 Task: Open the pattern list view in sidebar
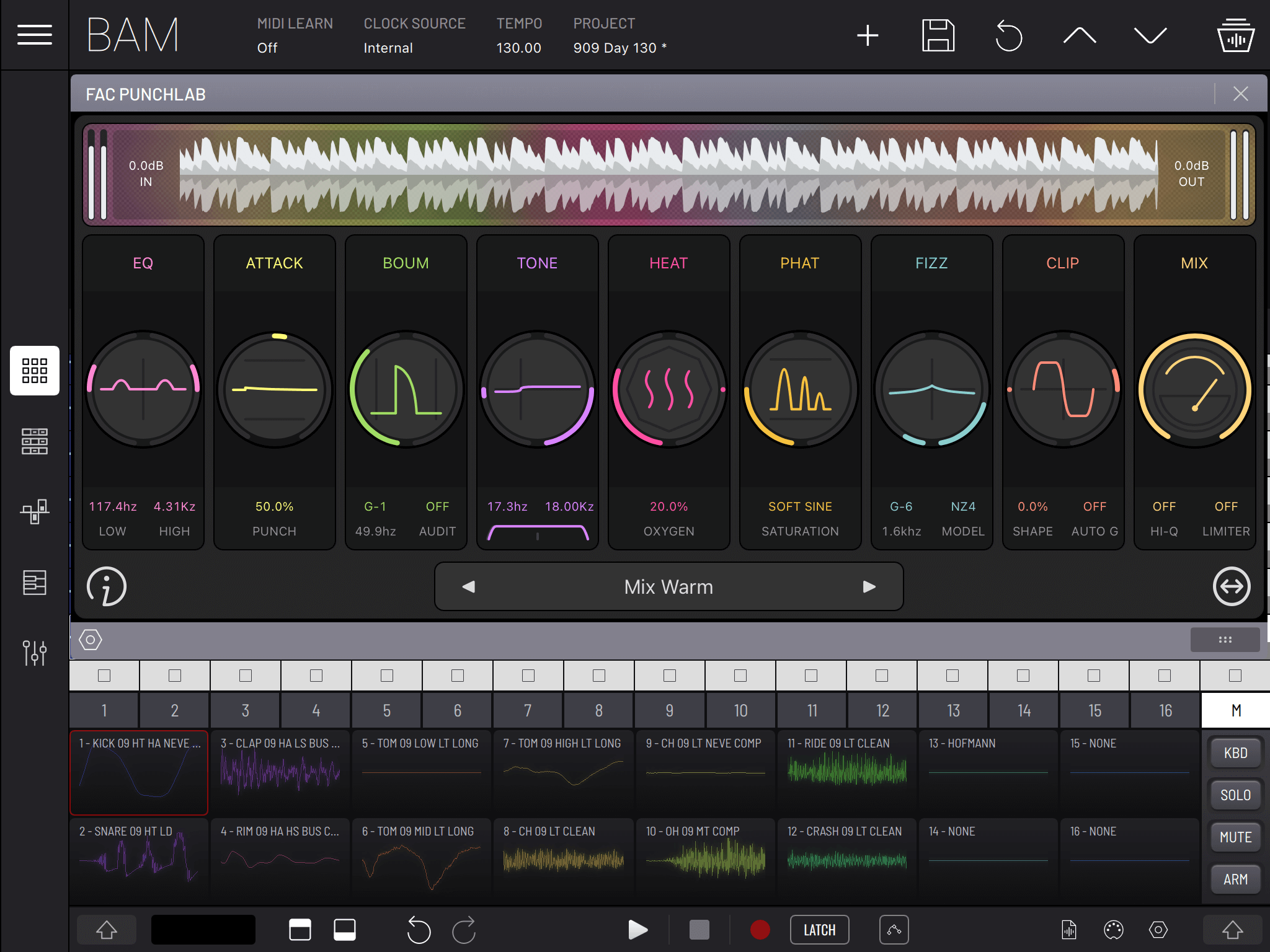coord(35,583)
